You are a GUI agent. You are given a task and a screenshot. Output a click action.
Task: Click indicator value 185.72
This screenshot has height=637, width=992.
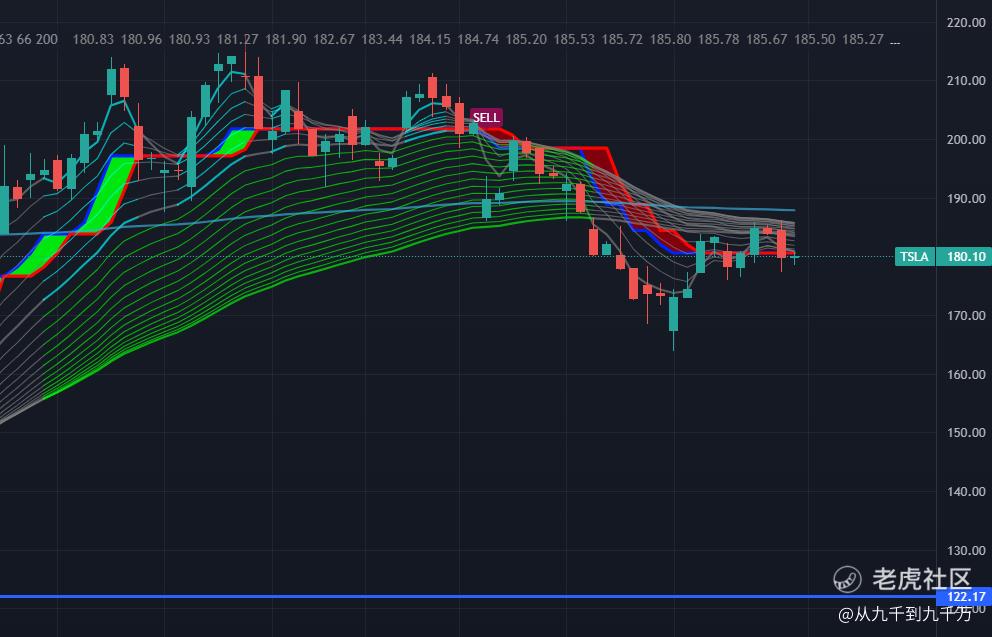point(622,39)
